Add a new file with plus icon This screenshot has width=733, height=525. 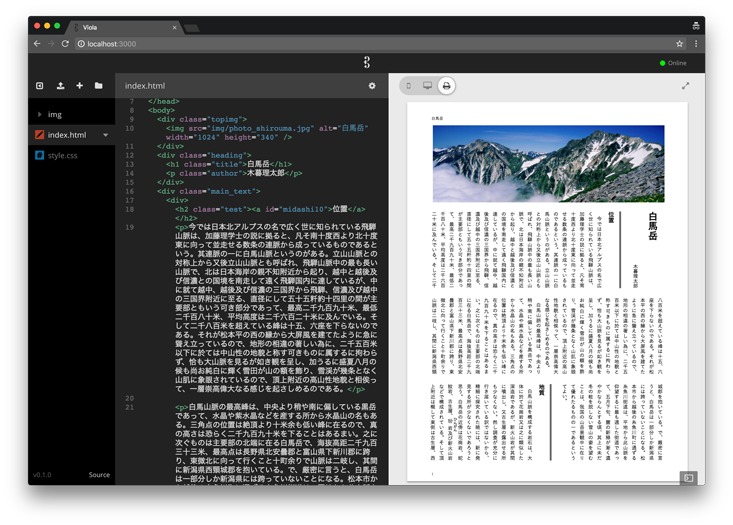tap(79, 86)
